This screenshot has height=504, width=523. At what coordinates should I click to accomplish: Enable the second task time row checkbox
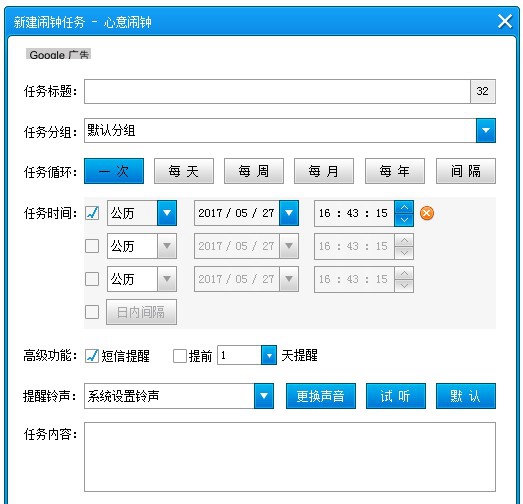[x=92, y=246]
